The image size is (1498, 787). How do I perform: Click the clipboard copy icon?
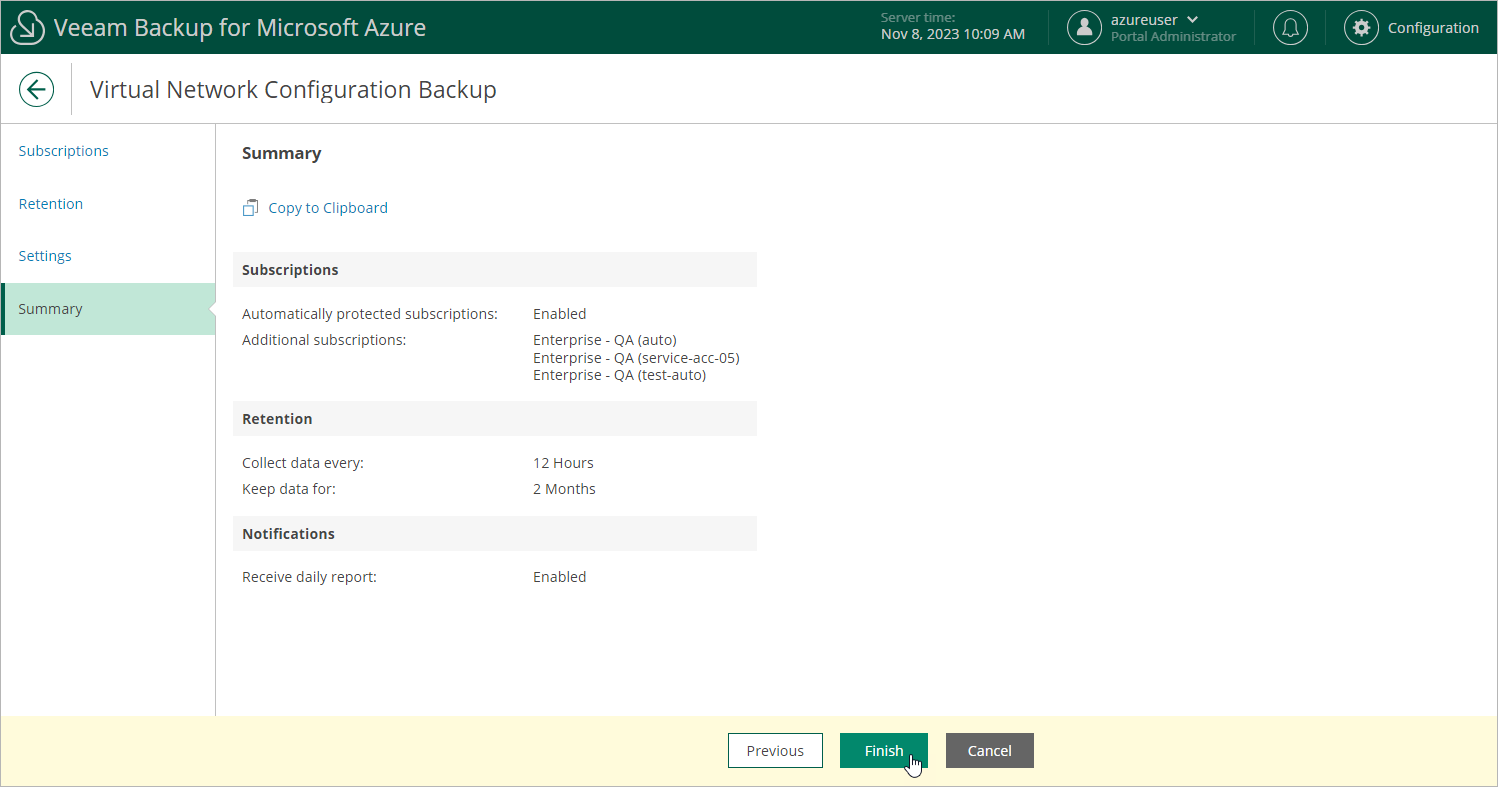point(251,208)
